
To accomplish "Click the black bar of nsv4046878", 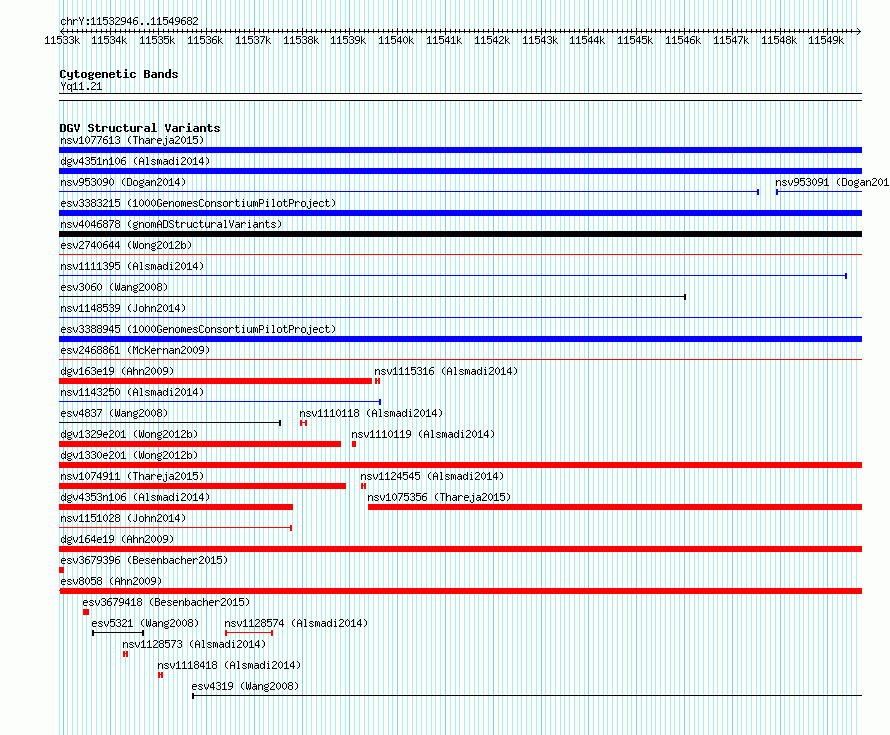I will pos(460,234).
